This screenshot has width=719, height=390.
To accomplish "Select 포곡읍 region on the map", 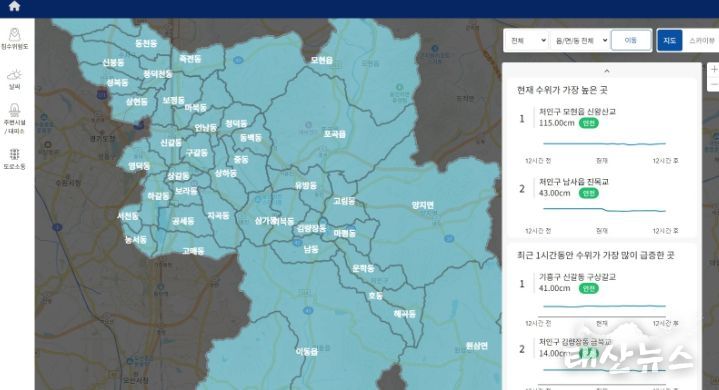I will (334, 134).
